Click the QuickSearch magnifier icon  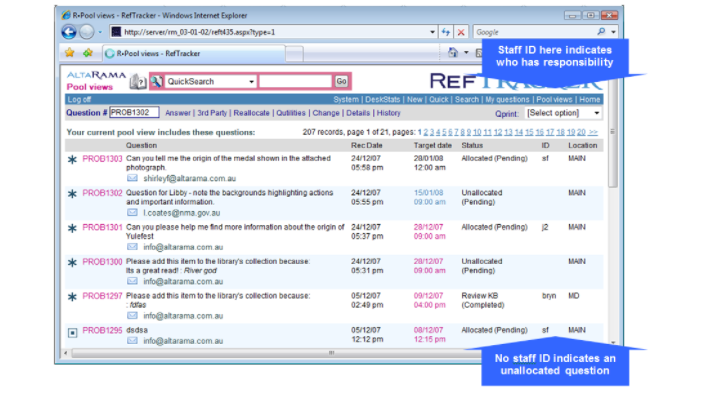[157, 81]
